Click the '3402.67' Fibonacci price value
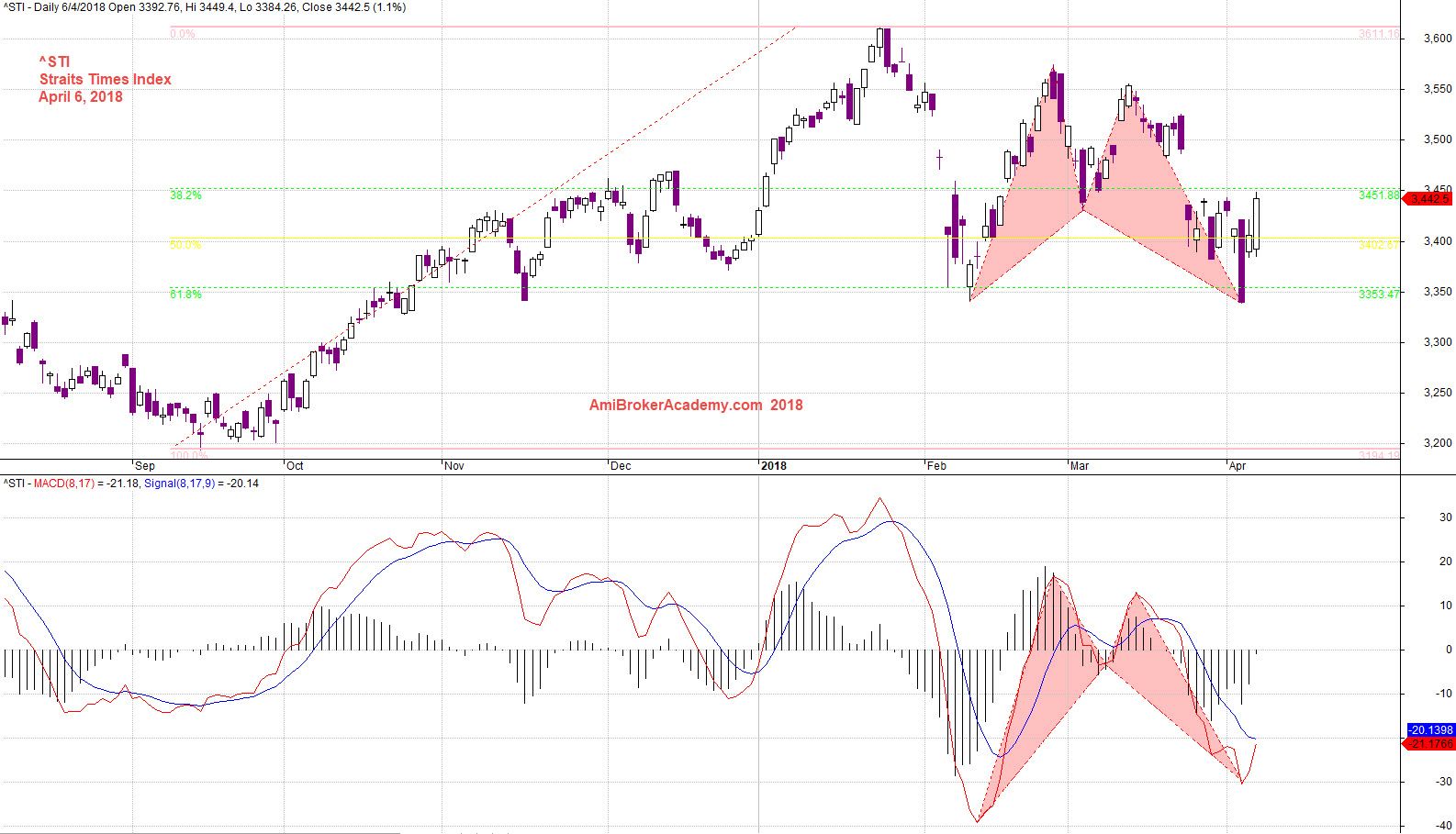The image size is (1456, 834). (1379, 245)
